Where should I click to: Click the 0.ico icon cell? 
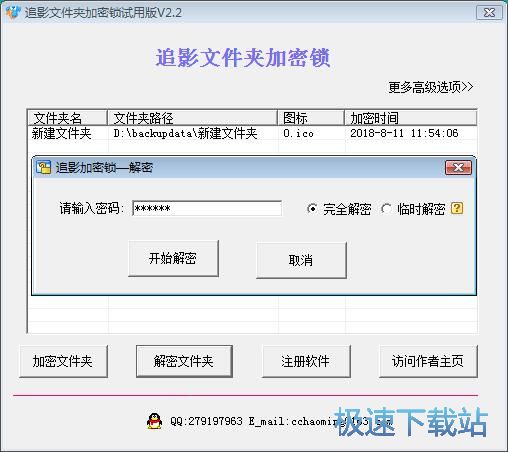(x=298, y=133)
